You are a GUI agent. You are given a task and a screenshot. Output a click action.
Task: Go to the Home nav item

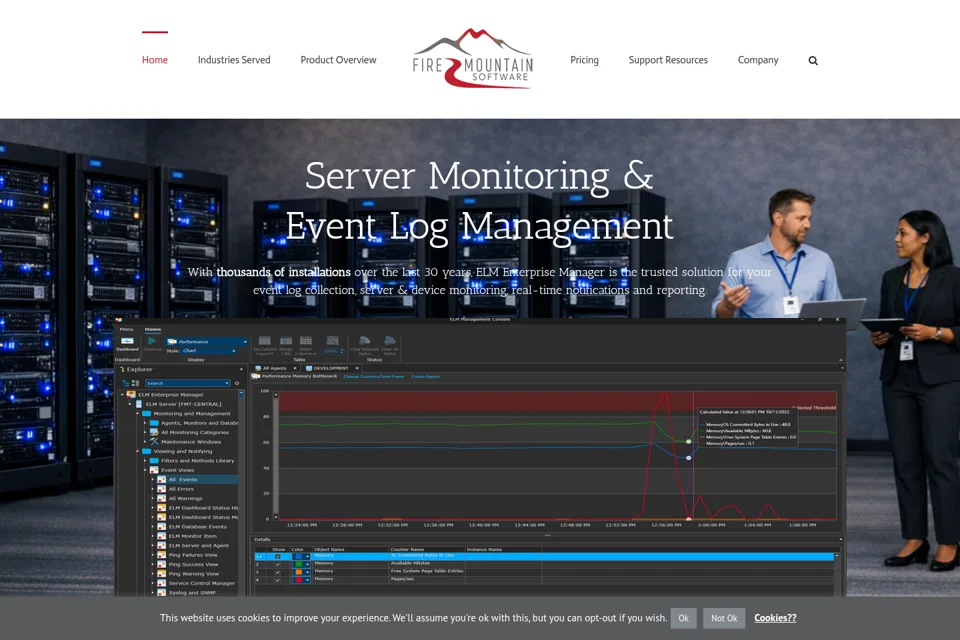tap(155, 60)
